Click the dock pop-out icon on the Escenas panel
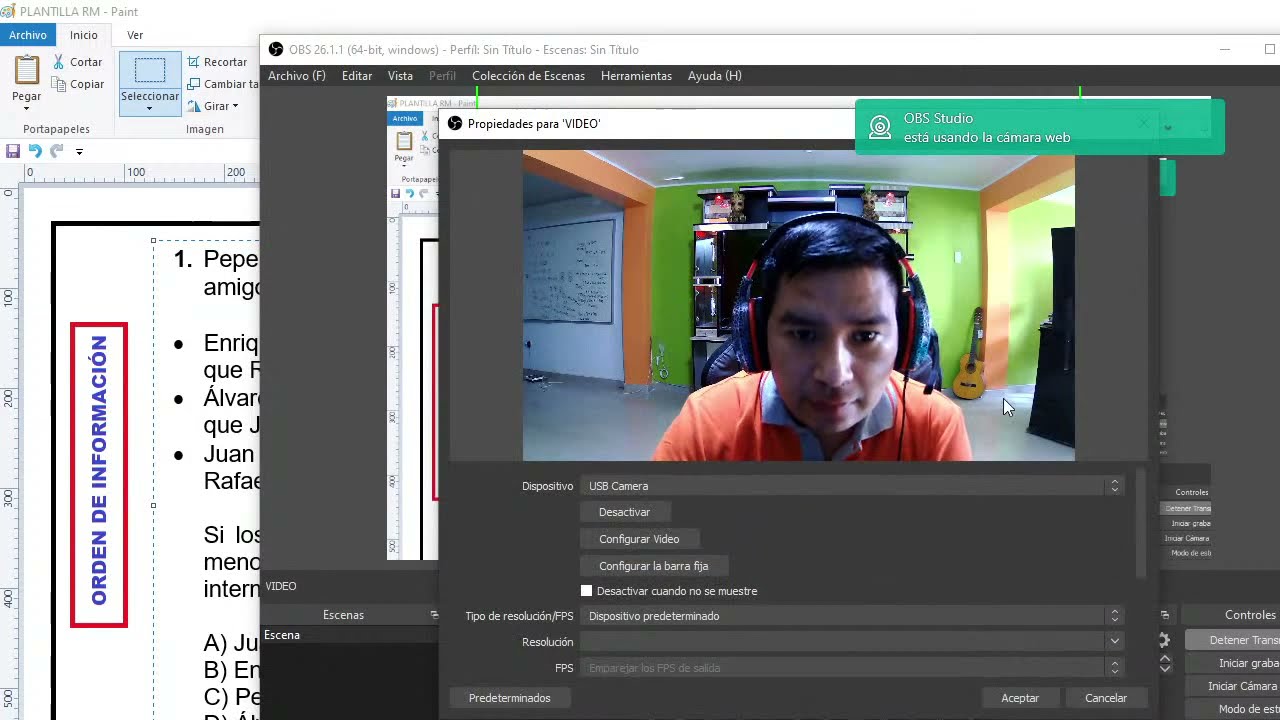Viewport: 1280px width, 720px height. (434, 615)
